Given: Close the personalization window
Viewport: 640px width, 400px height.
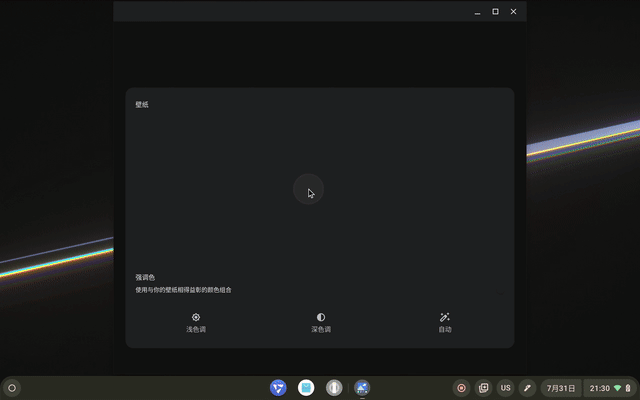Looking at the screenshot, I should [514, 12].
